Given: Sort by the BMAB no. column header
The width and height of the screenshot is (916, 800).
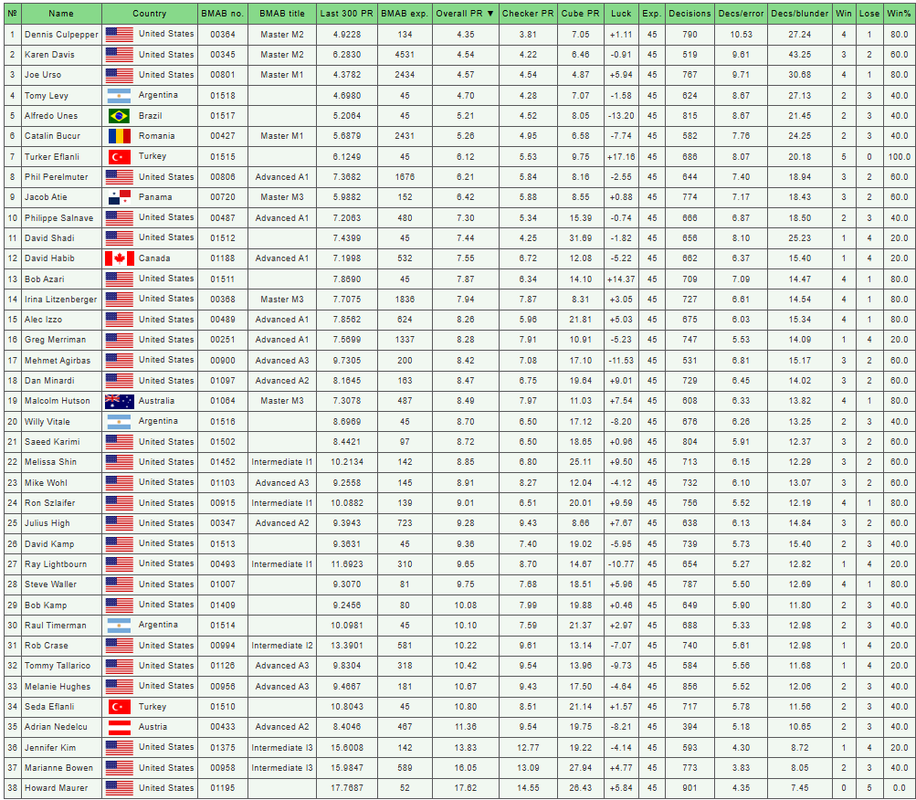Looking at the screenshot, I should pyautogui.click(x=222, y=13).
